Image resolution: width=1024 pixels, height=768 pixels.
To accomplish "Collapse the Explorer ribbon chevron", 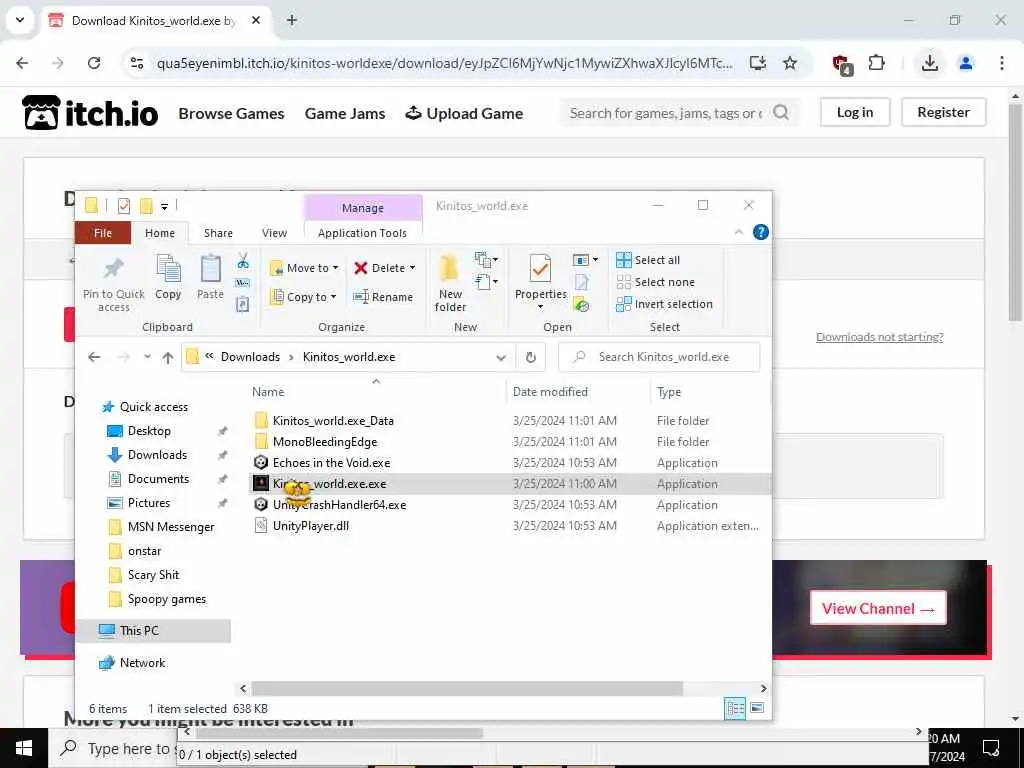I will tap(739, 232).
